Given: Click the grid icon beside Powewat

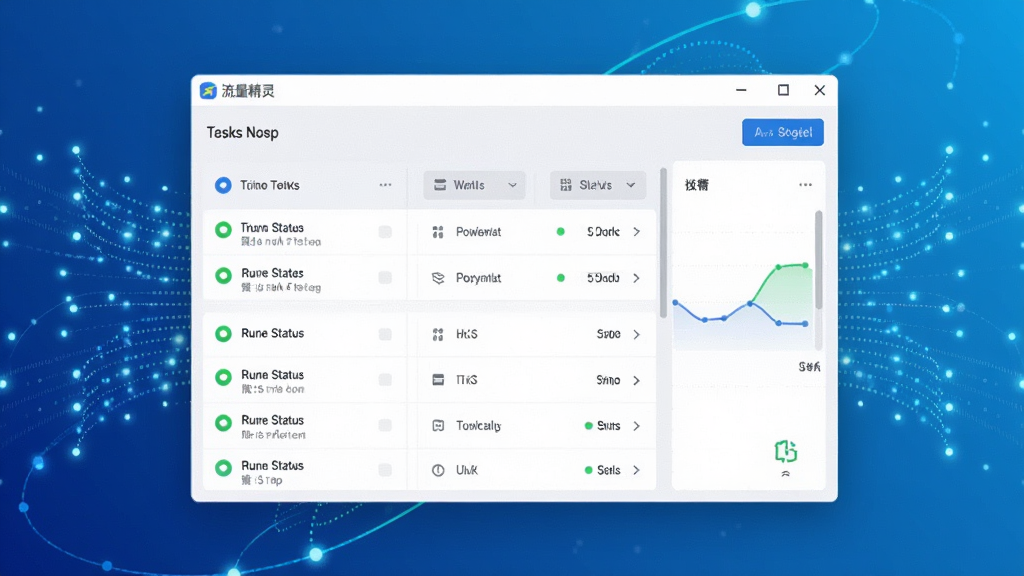Looking at the screenshot, I should [438, 232].
